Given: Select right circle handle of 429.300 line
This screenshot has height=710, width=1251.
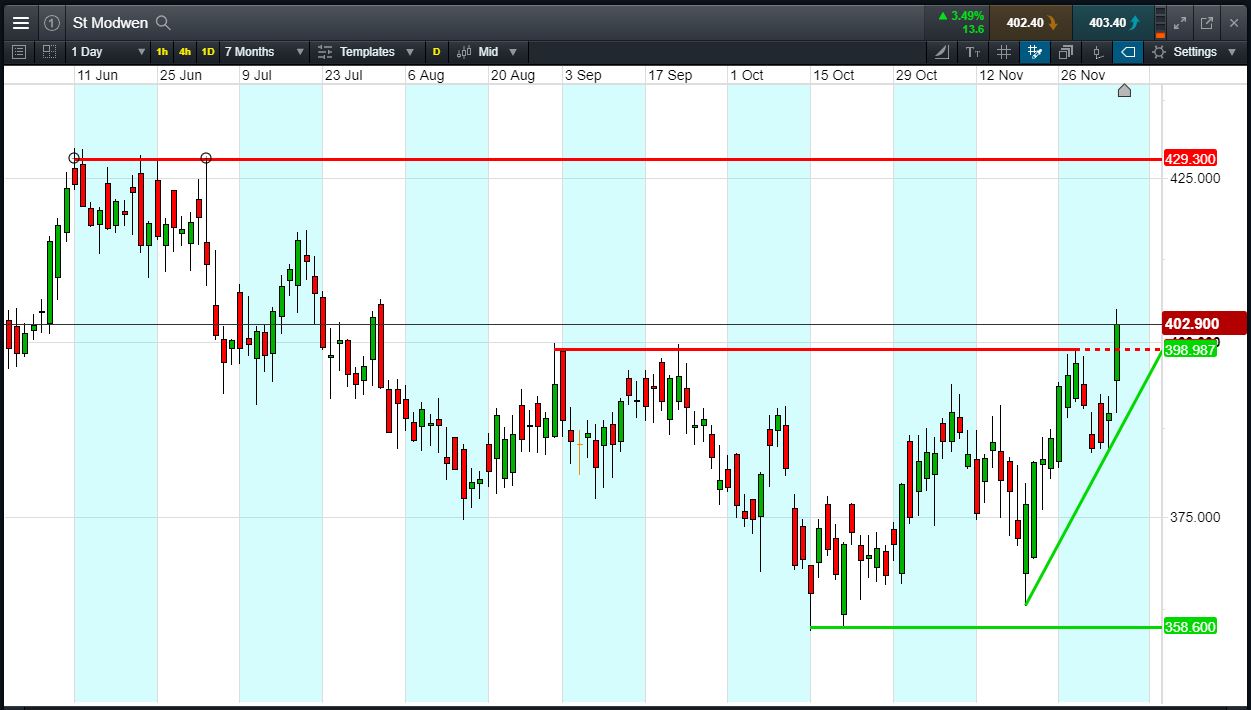Looking at the screenshot, I should pos(206,158).
